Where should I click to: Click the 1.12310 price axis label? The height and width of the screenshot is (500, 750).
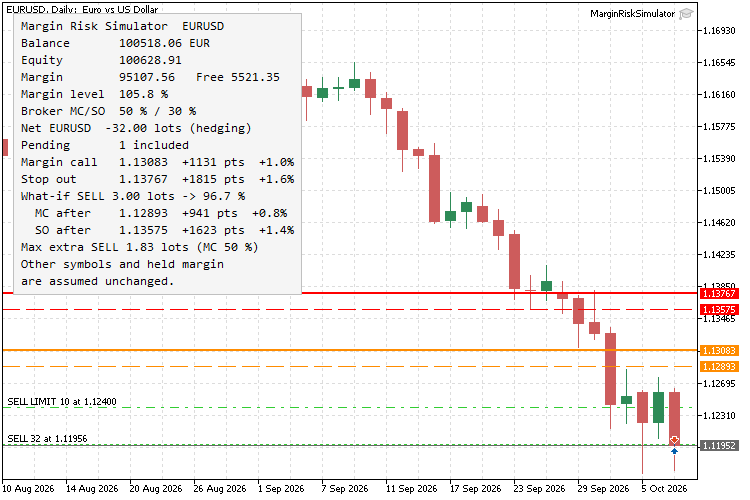[719, 416]
